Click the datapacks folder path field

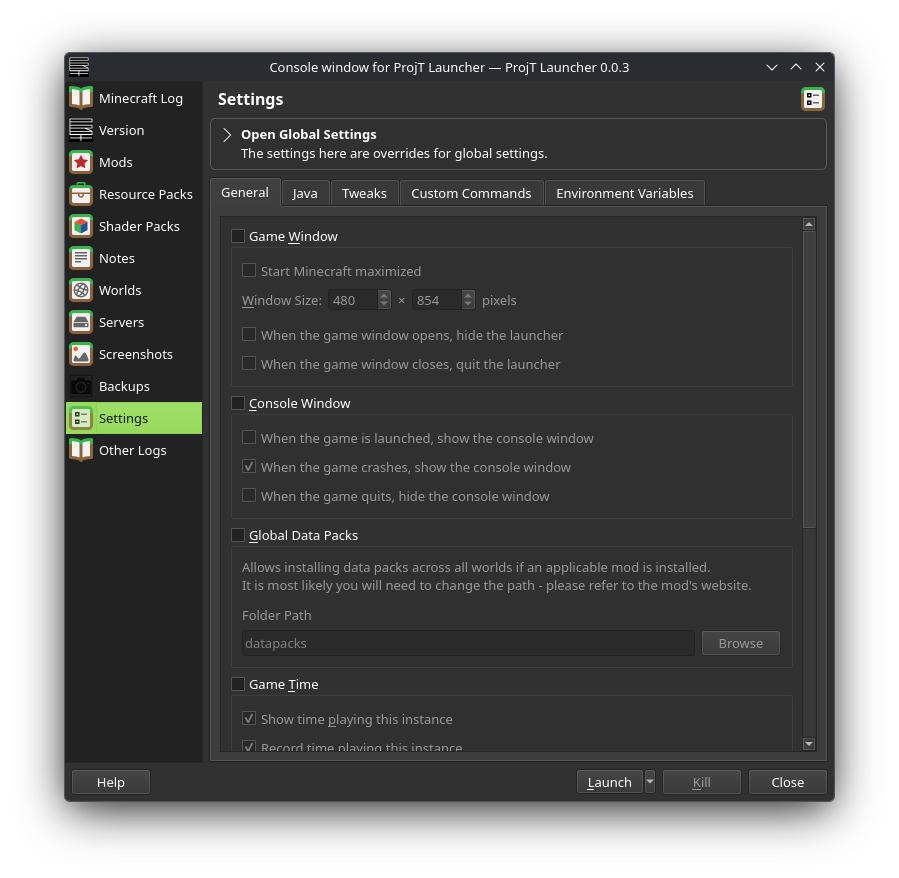(x=465, y=643)
